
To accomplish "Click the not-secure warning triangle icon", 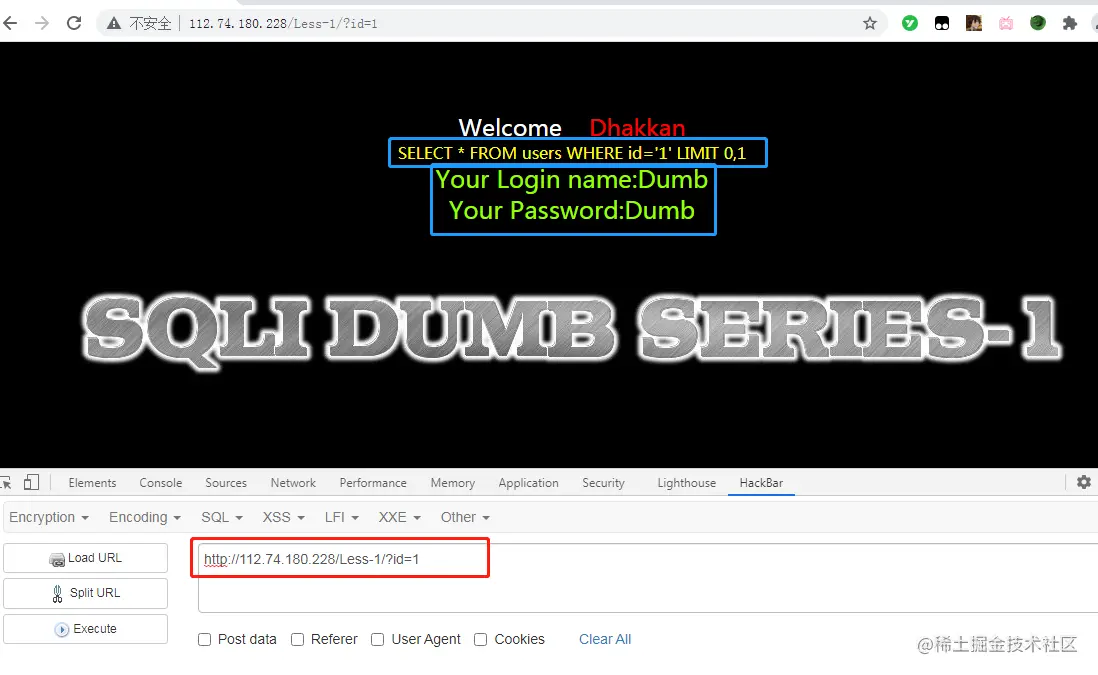I will [113, 24].
